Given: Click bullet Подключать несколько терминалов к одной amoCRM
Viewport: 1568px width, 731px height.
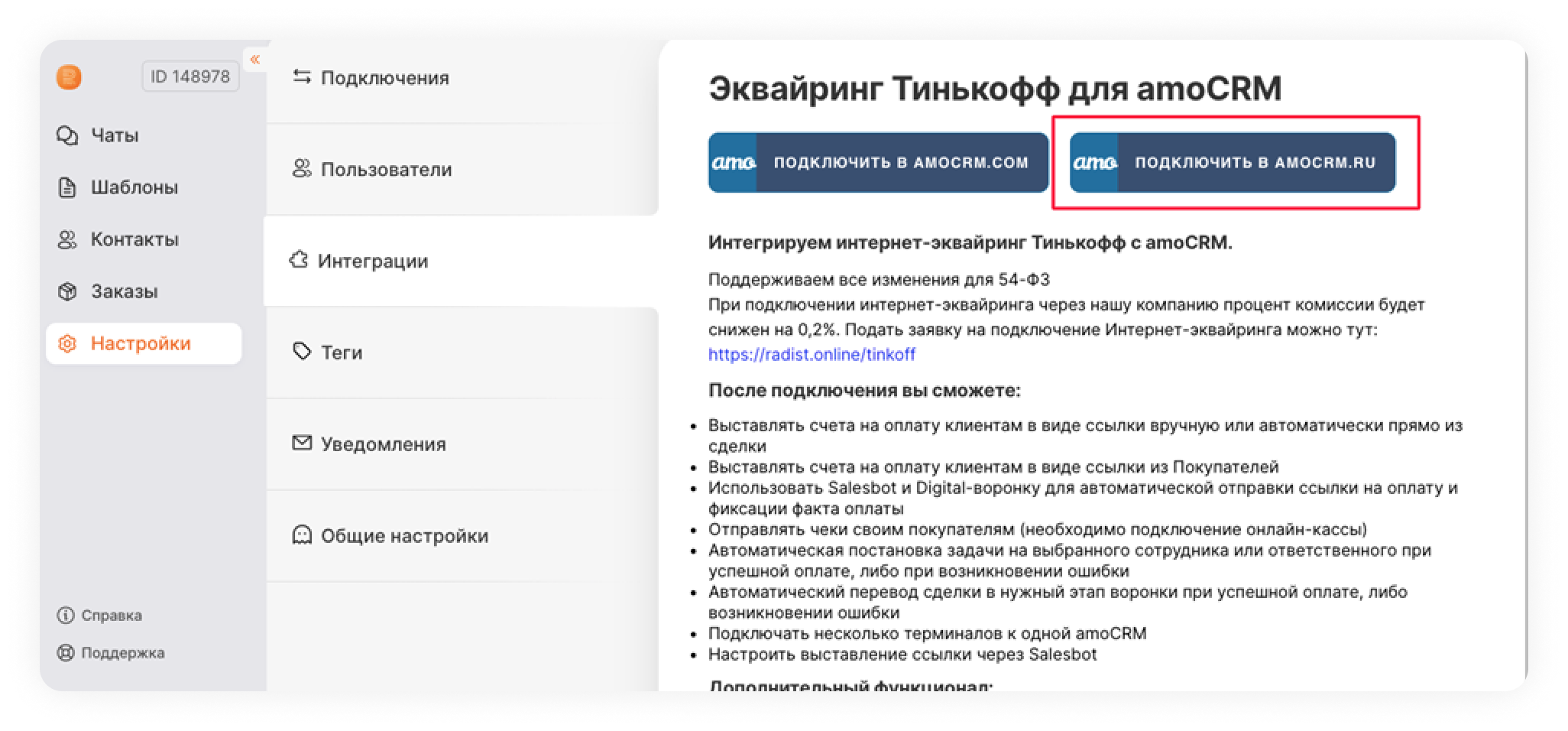Looking at the screenshot, I should (x=928, y=633).
